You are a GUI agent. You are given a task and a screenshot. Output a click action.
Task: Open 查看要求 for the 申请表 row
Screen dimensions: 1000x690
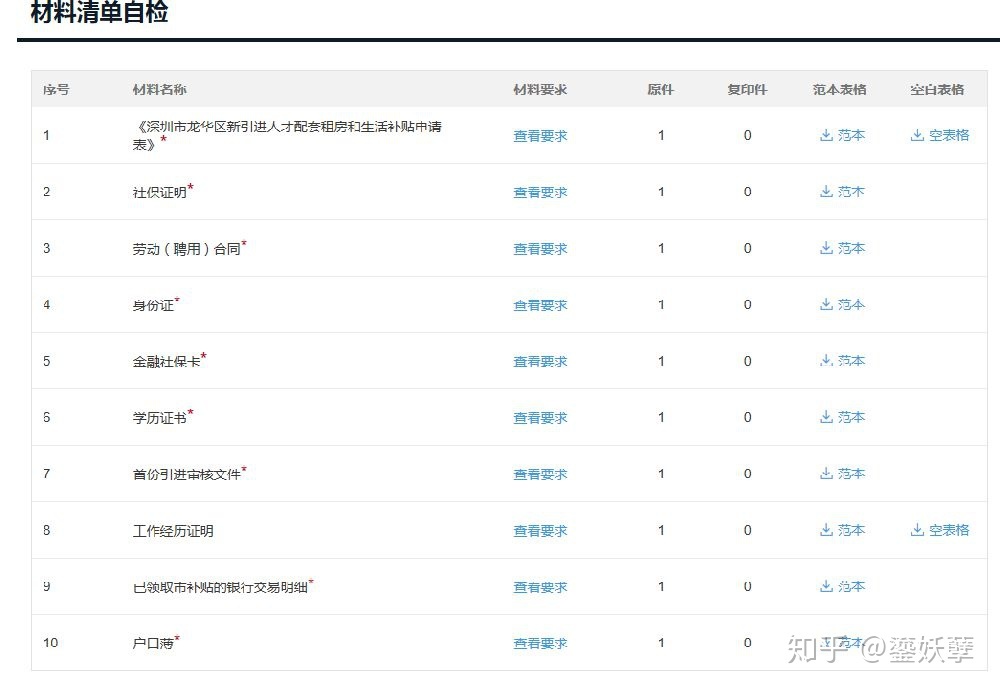(x=540, y=136)
